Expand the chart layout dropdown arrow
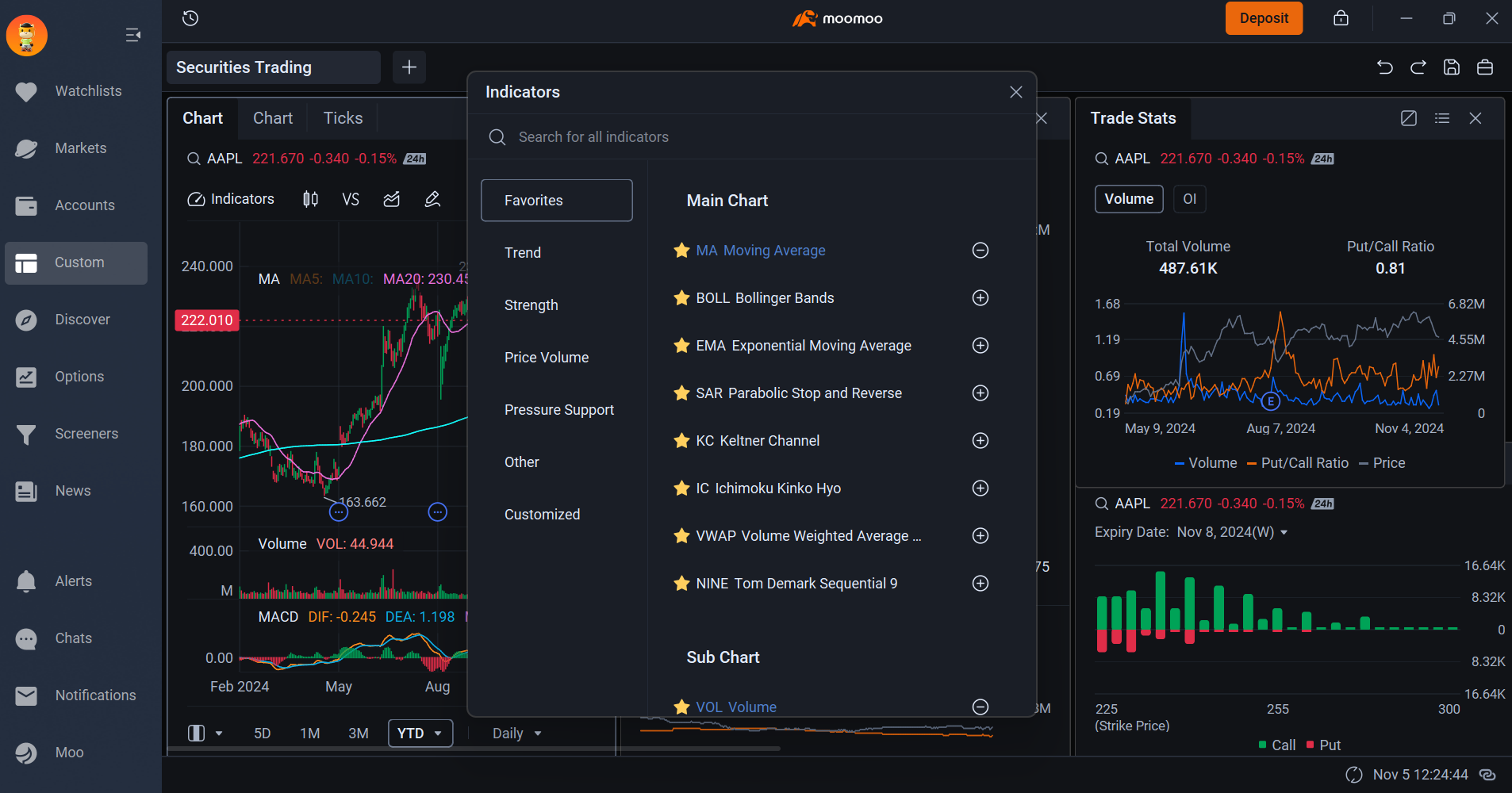Image resolution: width=1512 pixels, height=793 pixels. pos(219,734)
